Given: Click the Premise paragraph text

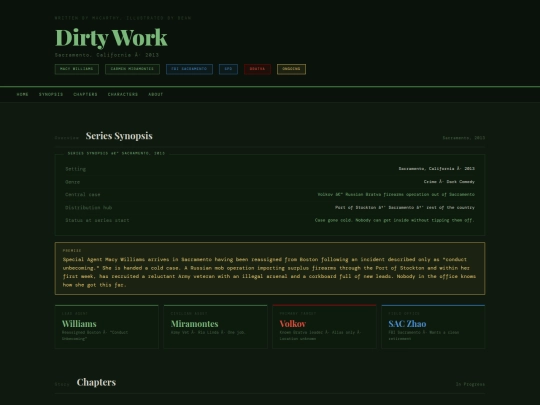Looking at the screenshot, I should tap(269, 272).
